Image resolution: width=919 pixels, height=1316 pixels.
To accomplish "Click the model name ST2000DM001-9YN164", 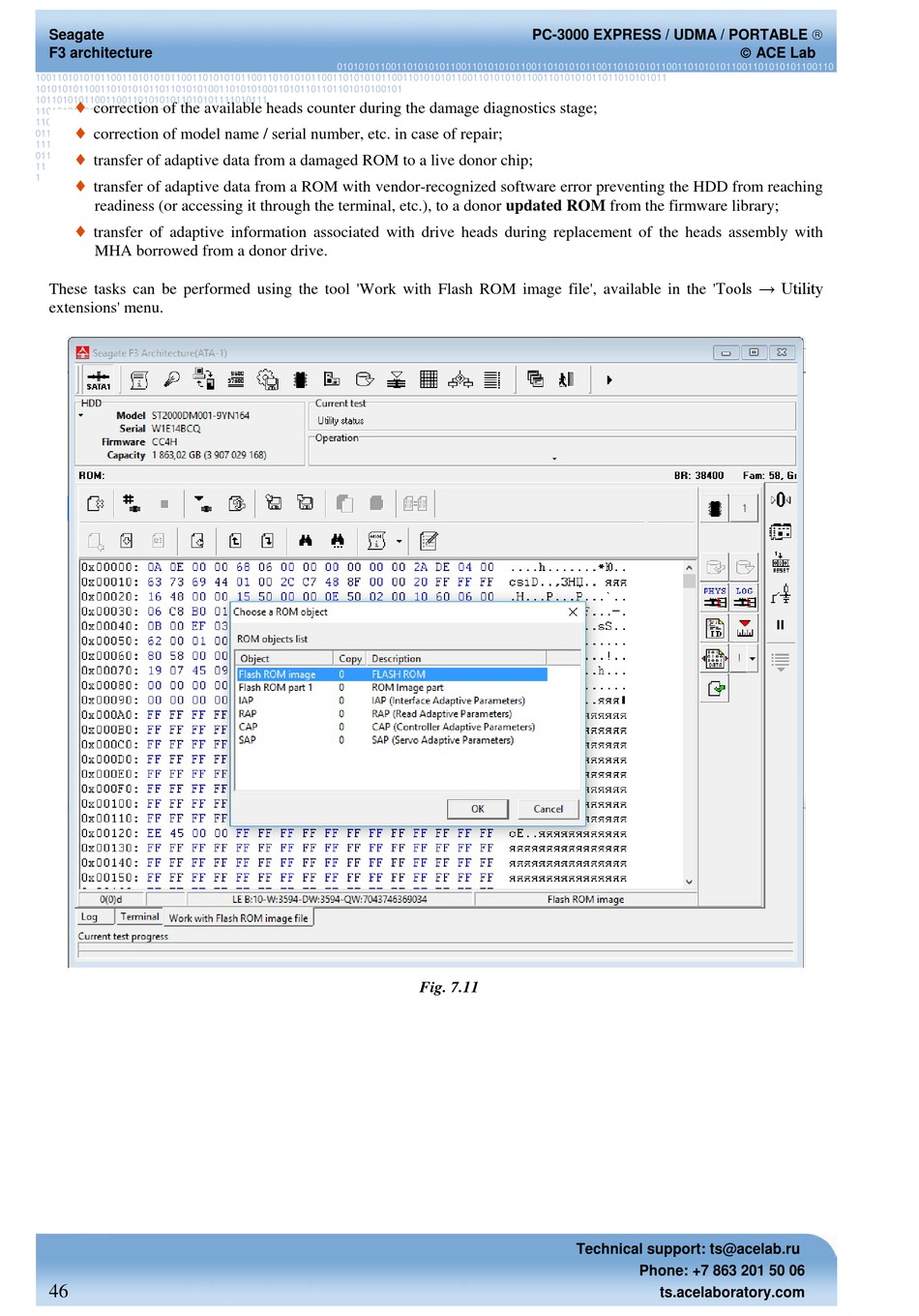I will point(200,415).
